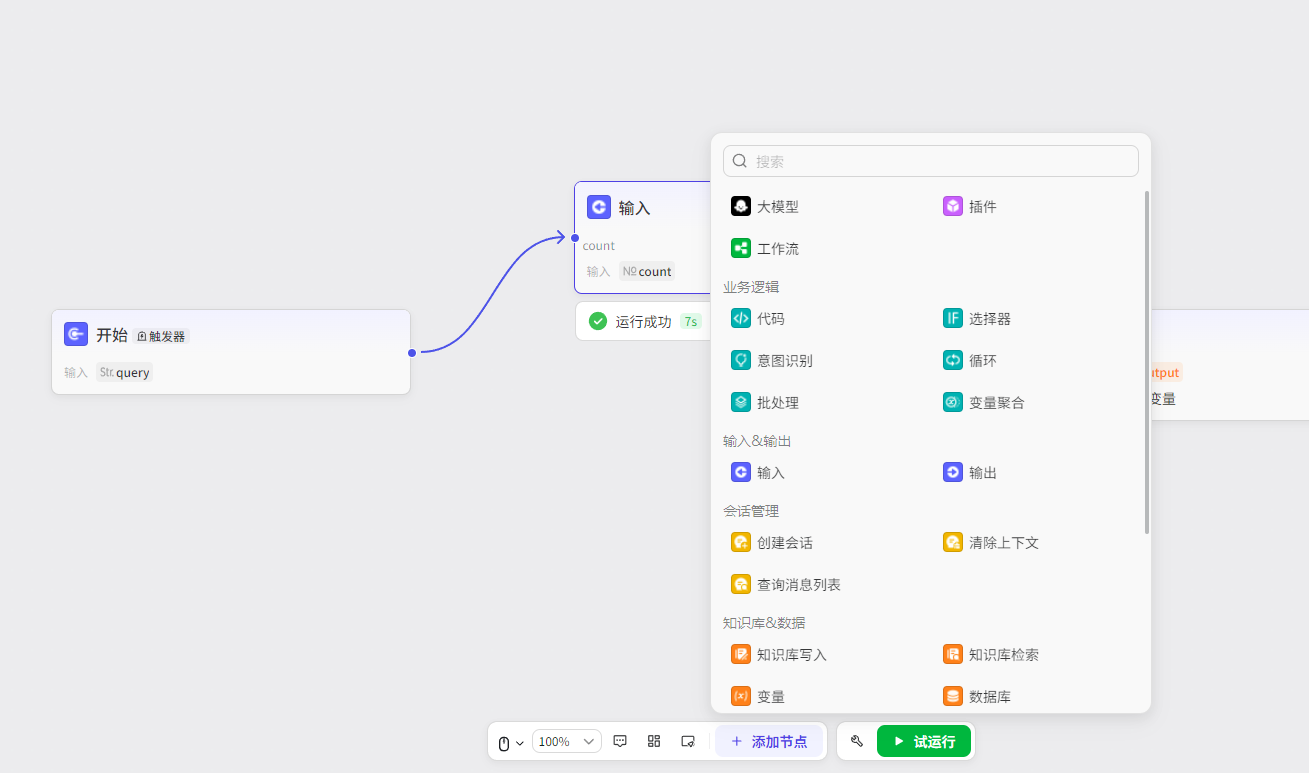
Task: Click the debug wrench icon
Action: click(857, 741)
